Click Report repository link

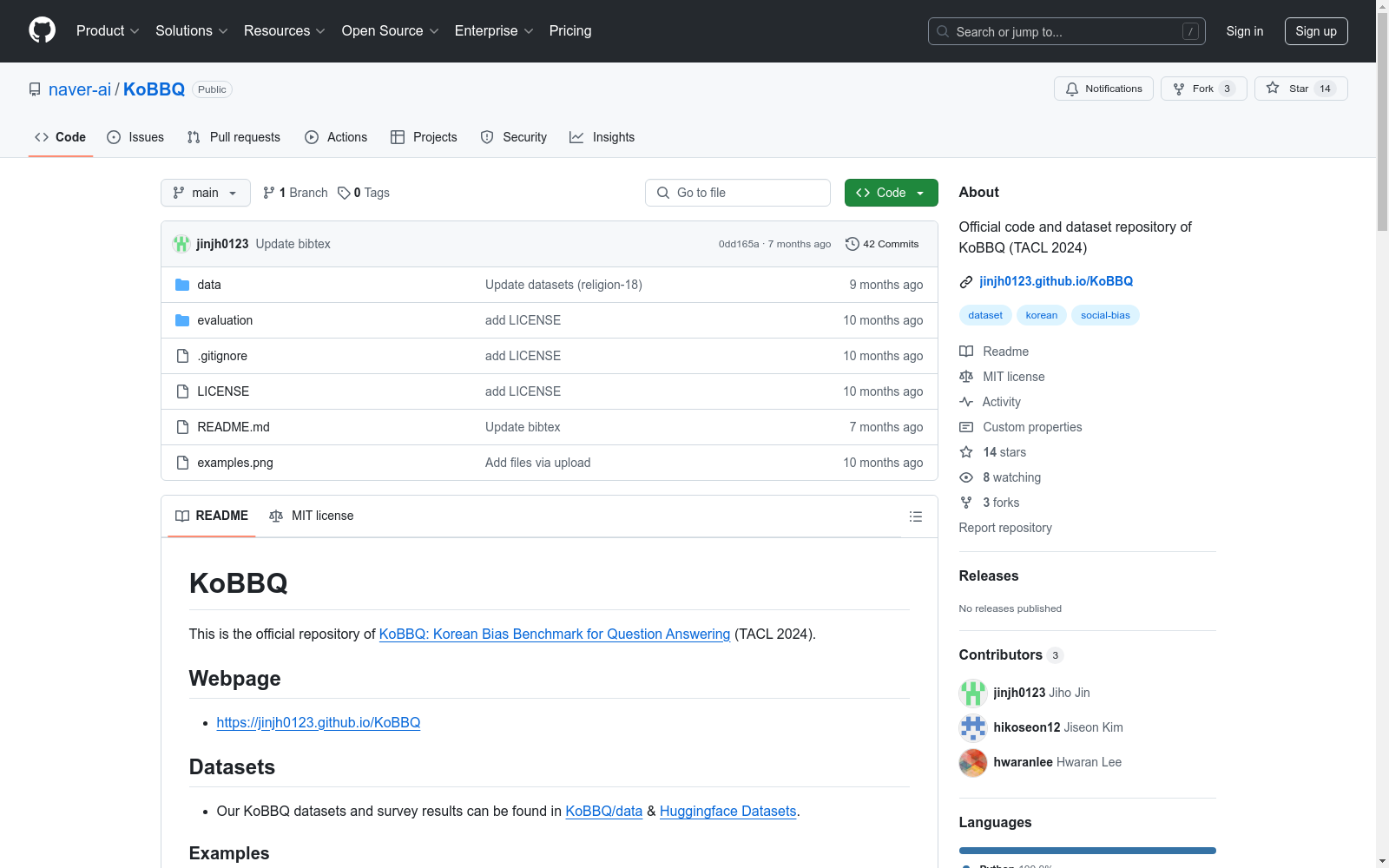coord(1005,528)
